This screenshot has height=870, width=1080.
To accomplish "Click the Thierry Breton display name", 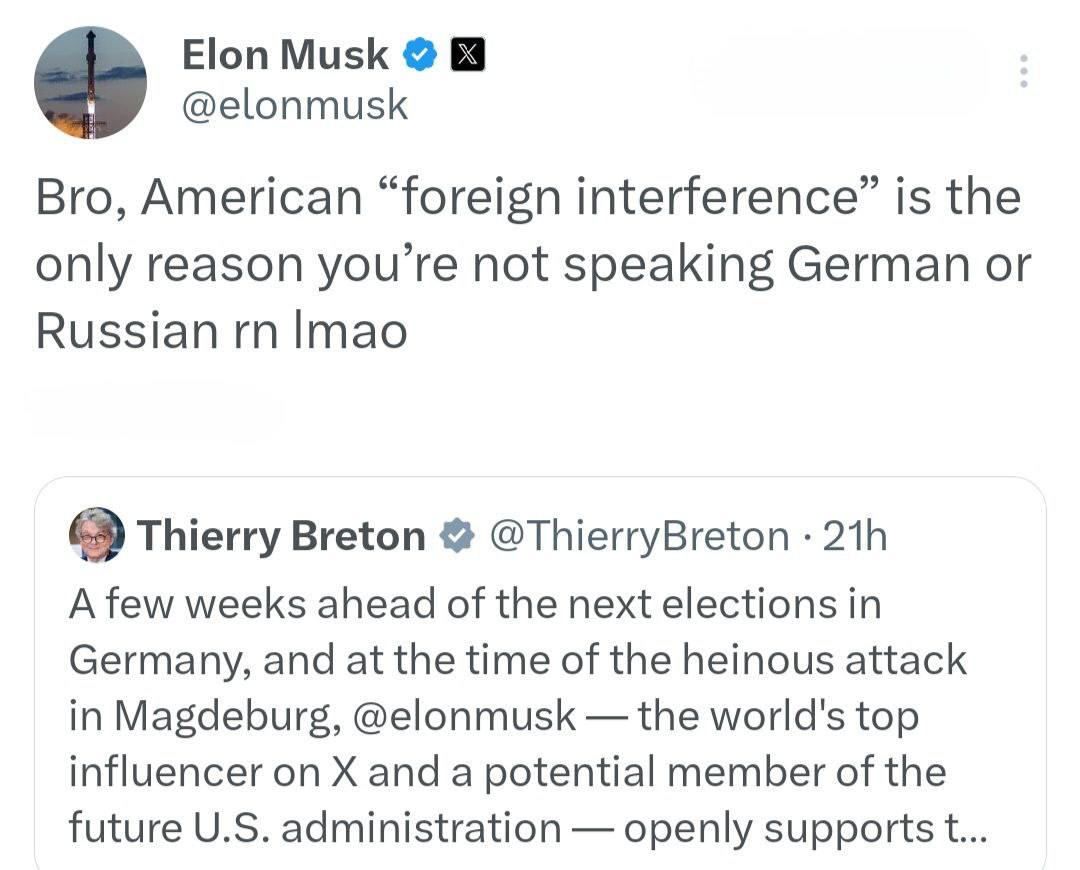I will click(281, 537).
